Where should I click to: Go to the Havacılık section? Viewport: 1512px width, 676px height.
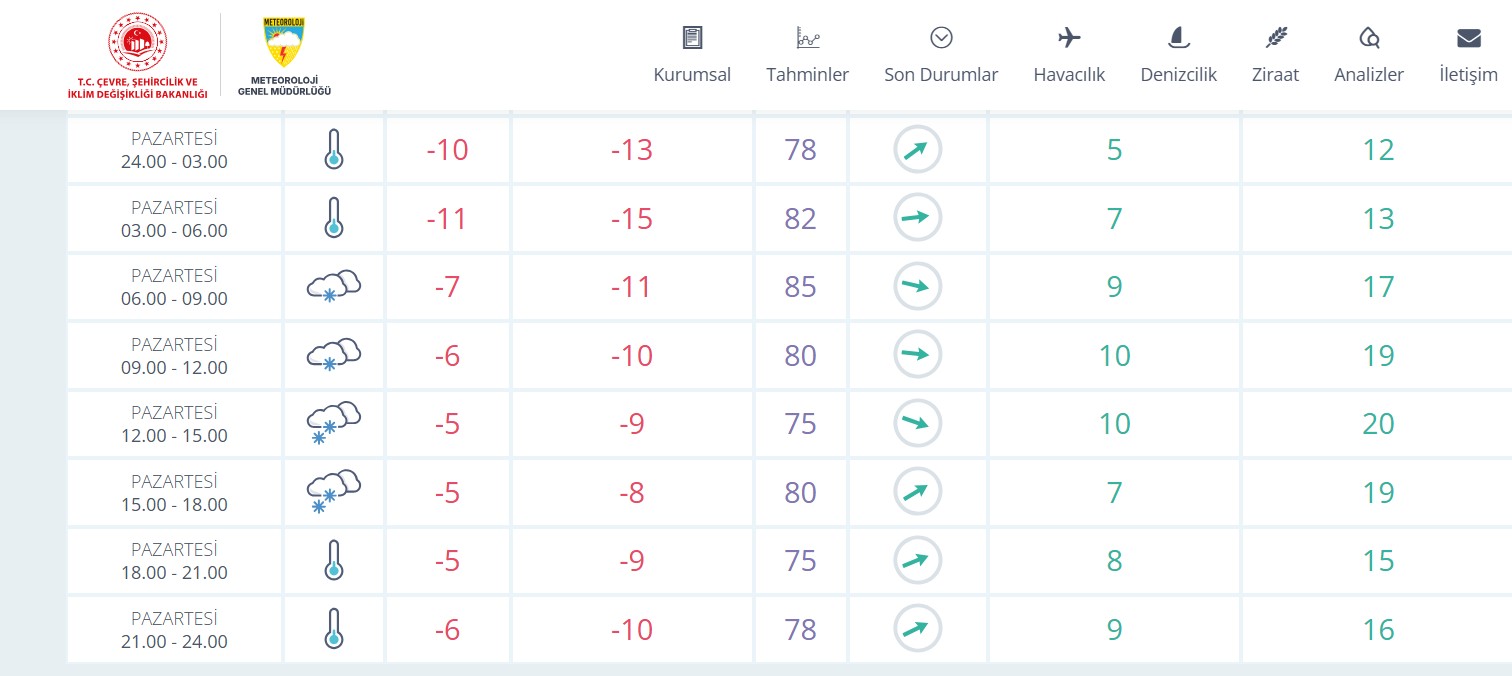[1069, 75]
